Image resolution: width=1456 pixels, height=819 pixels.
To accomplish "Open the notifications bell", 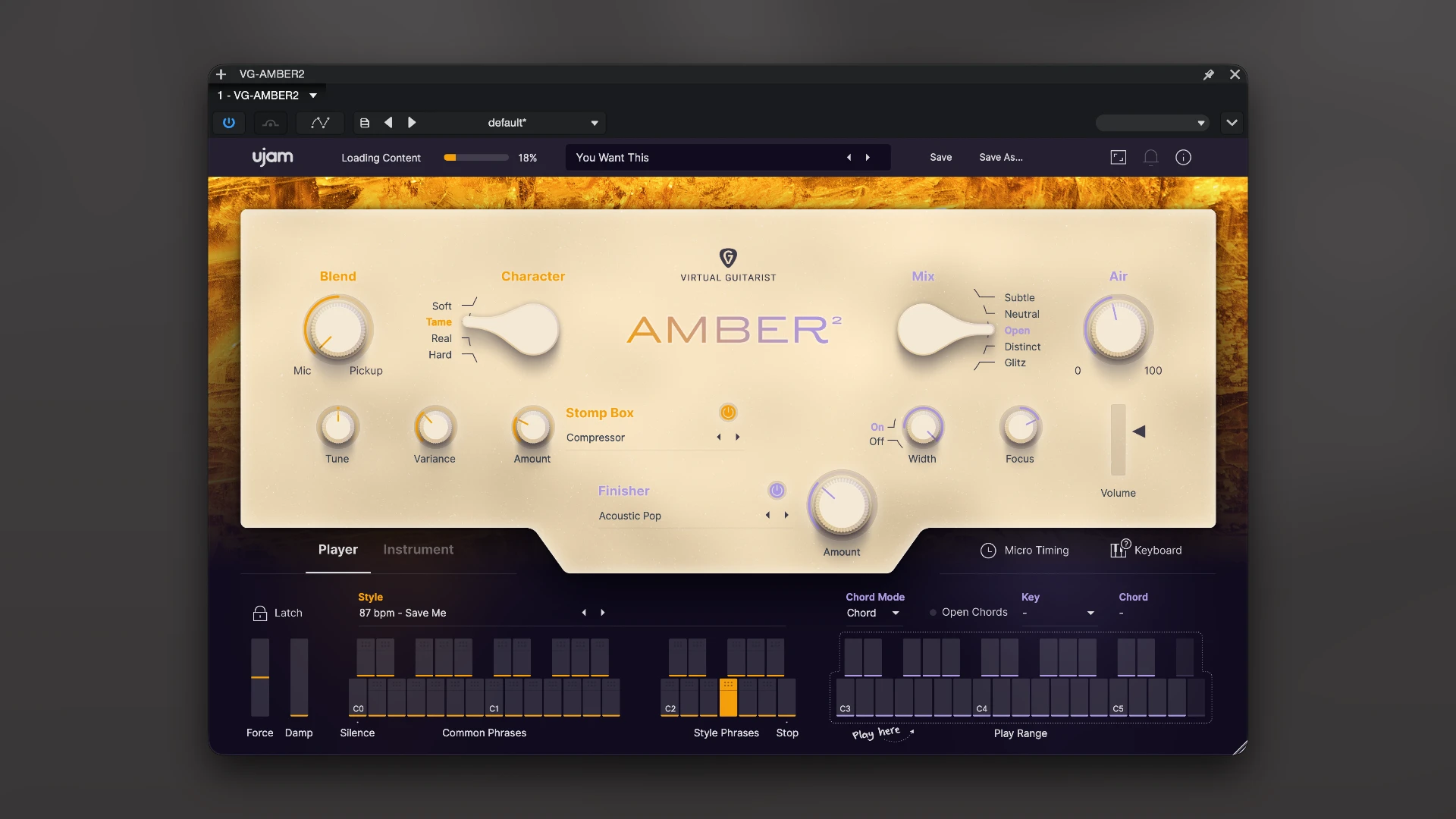I will (x=1150, y=158).
